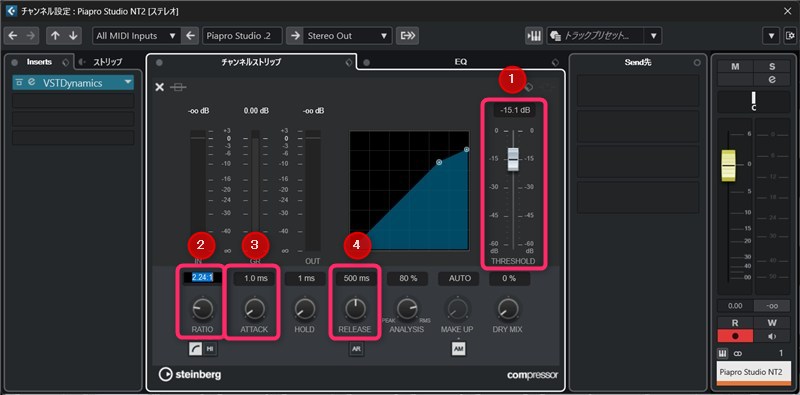The image size is (800, 395).
Task: Mute the channel with M button
Action: [735, 67]
